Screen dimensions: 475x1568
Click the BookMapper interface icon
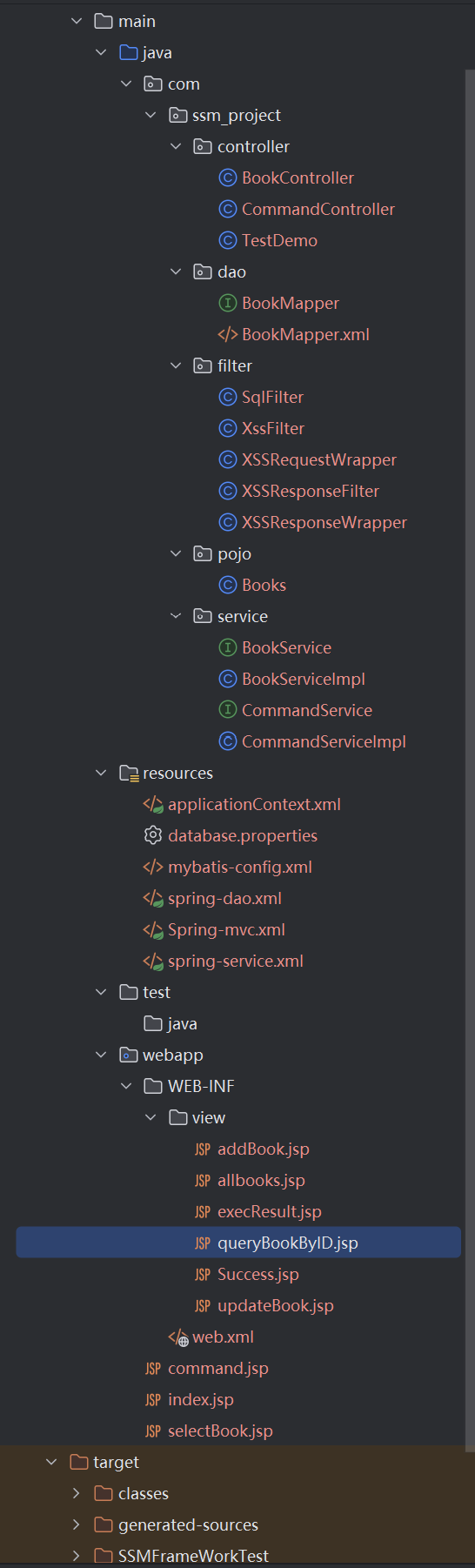pyautogui.click(x=227, y=303)
